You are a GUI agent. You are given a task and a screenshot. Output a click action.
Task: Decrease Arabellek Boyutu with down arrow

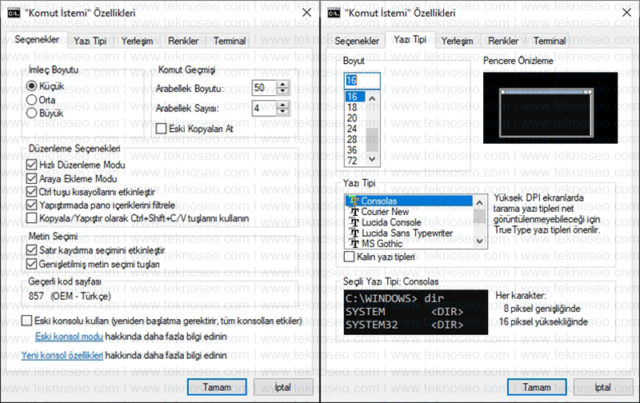click(x=283, y=91)
